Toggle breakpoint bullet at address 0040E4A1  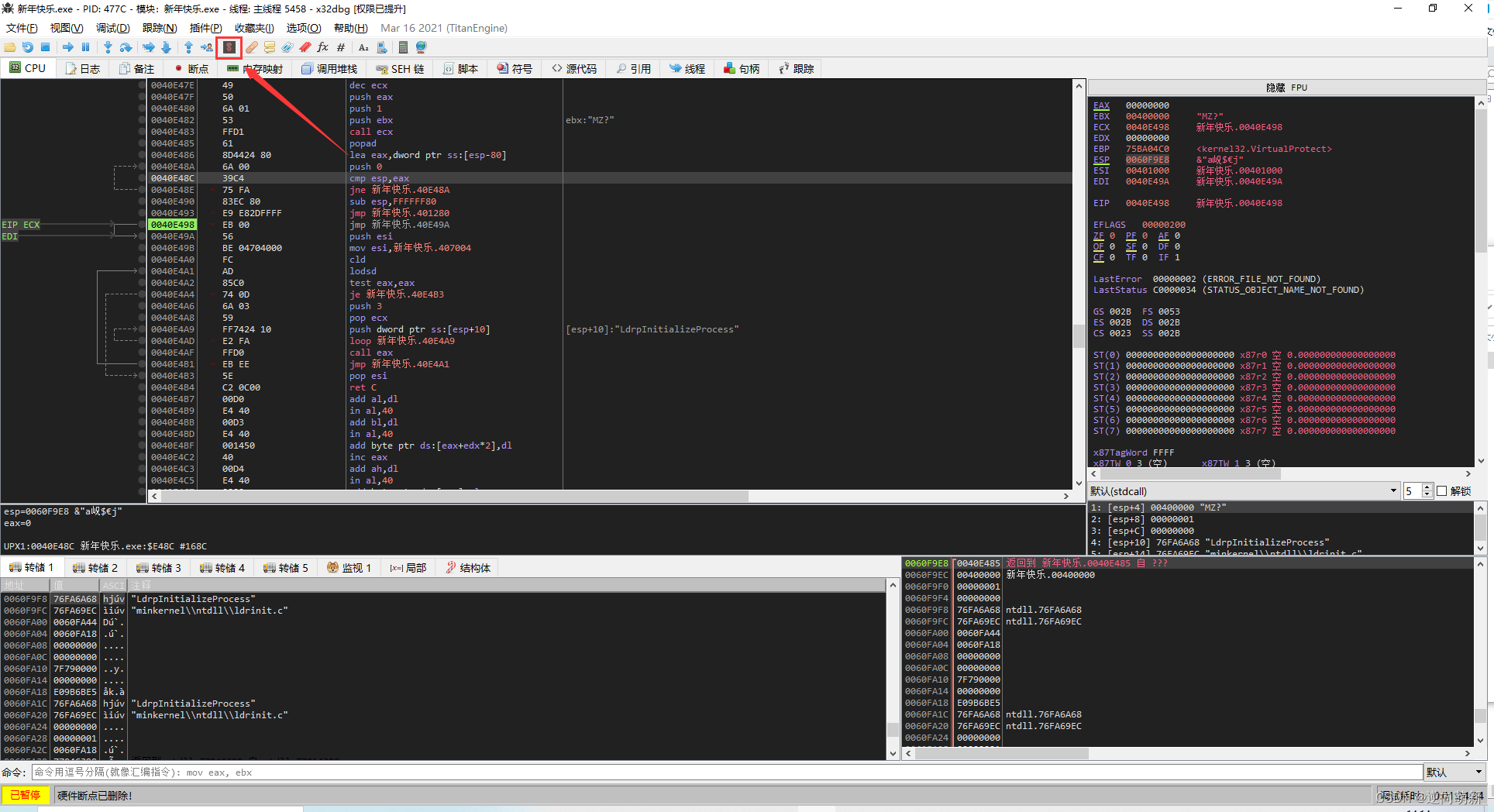(x=142, y=271)
